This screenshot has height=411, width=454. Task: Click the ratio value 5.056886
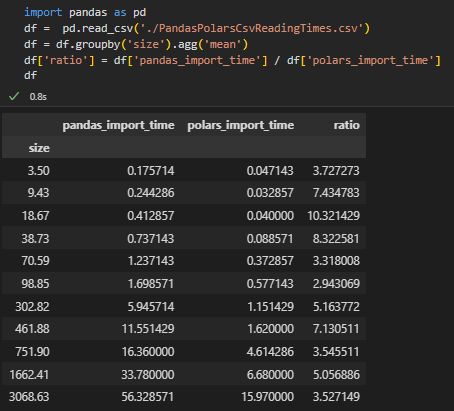(336, 374)
